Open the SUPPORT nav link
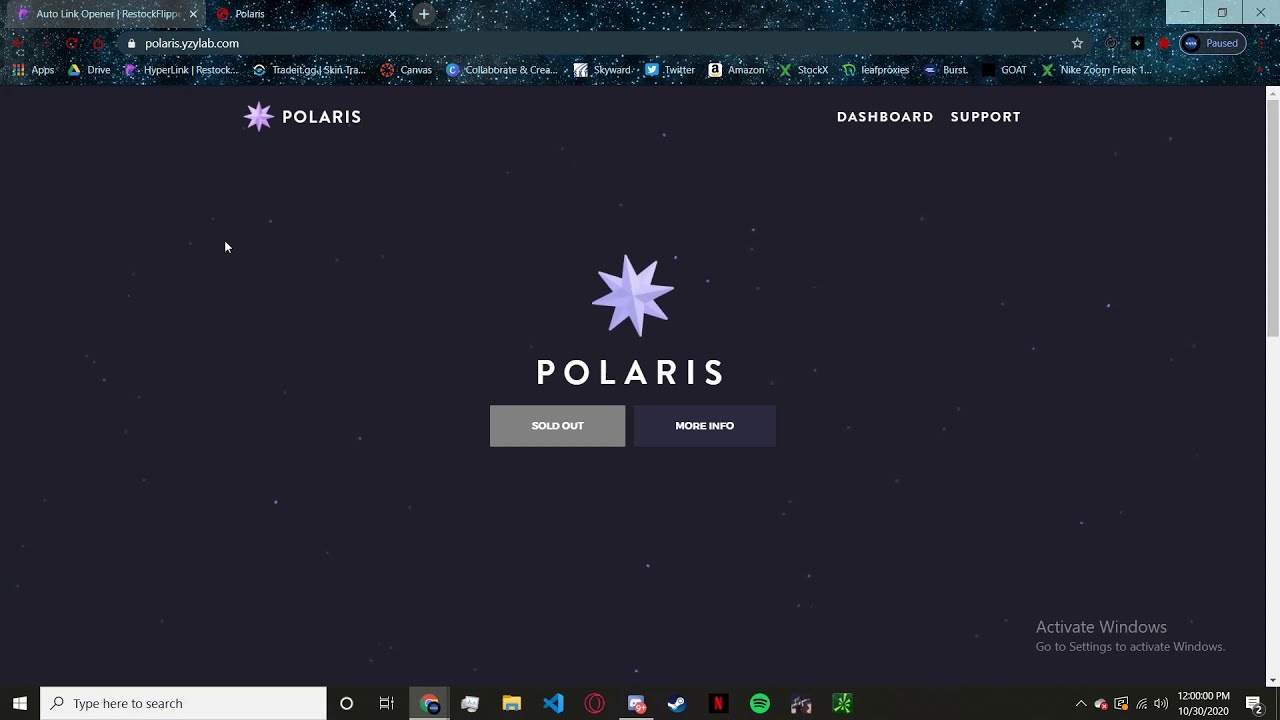Image resolution: width=1280 pixels, height=720 pixels. pos(985,117)
